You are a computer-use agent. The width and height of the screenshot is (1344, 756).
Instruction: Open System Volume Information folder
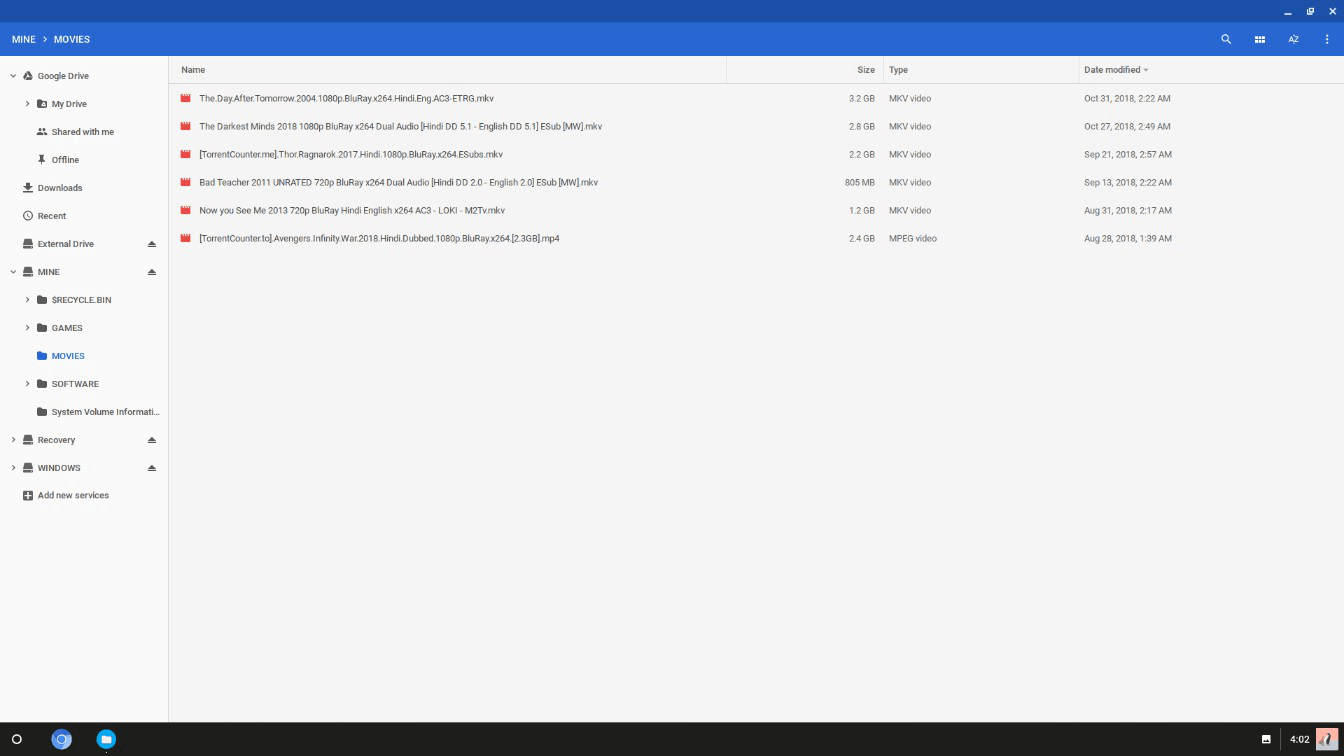[105, 412]
